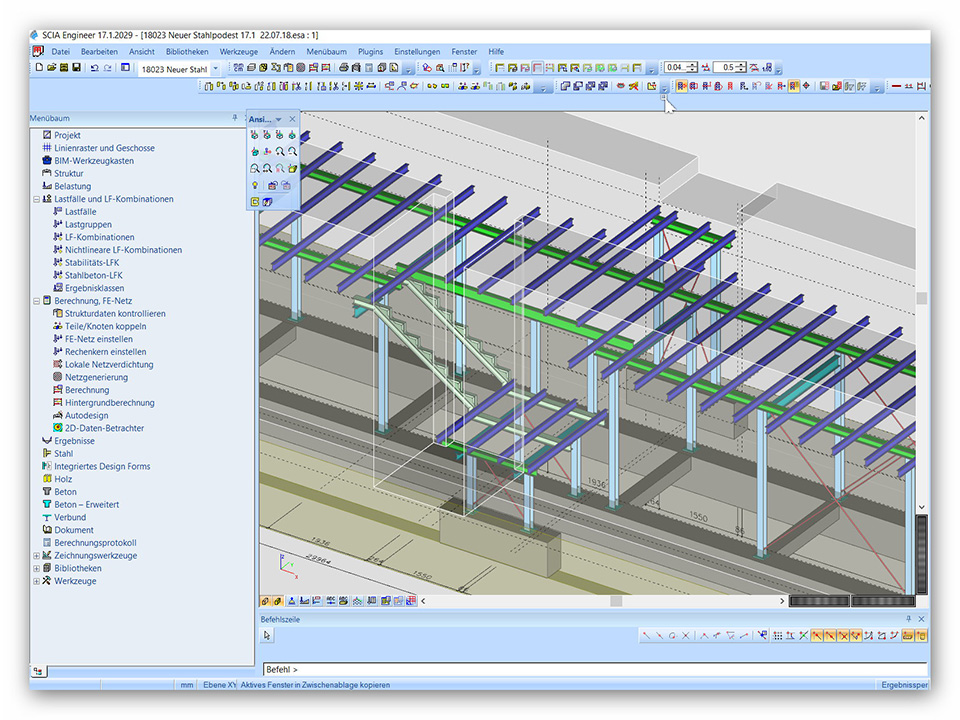
Task: Click the New document icon
Action: 39,68
